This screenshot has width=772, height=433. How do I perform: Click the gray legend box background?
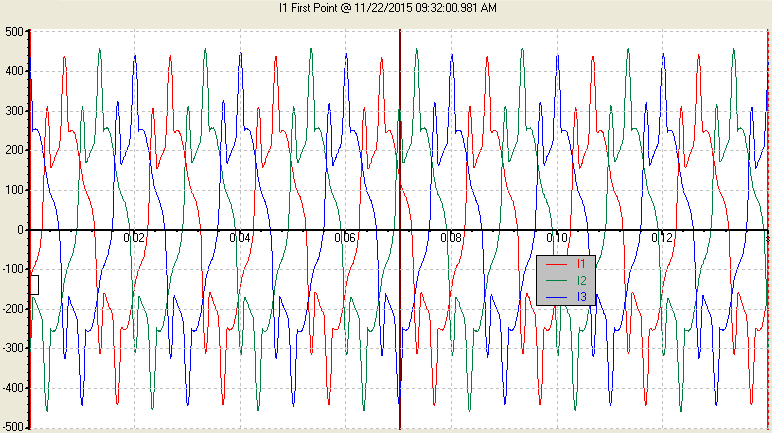tap(566, 280)
